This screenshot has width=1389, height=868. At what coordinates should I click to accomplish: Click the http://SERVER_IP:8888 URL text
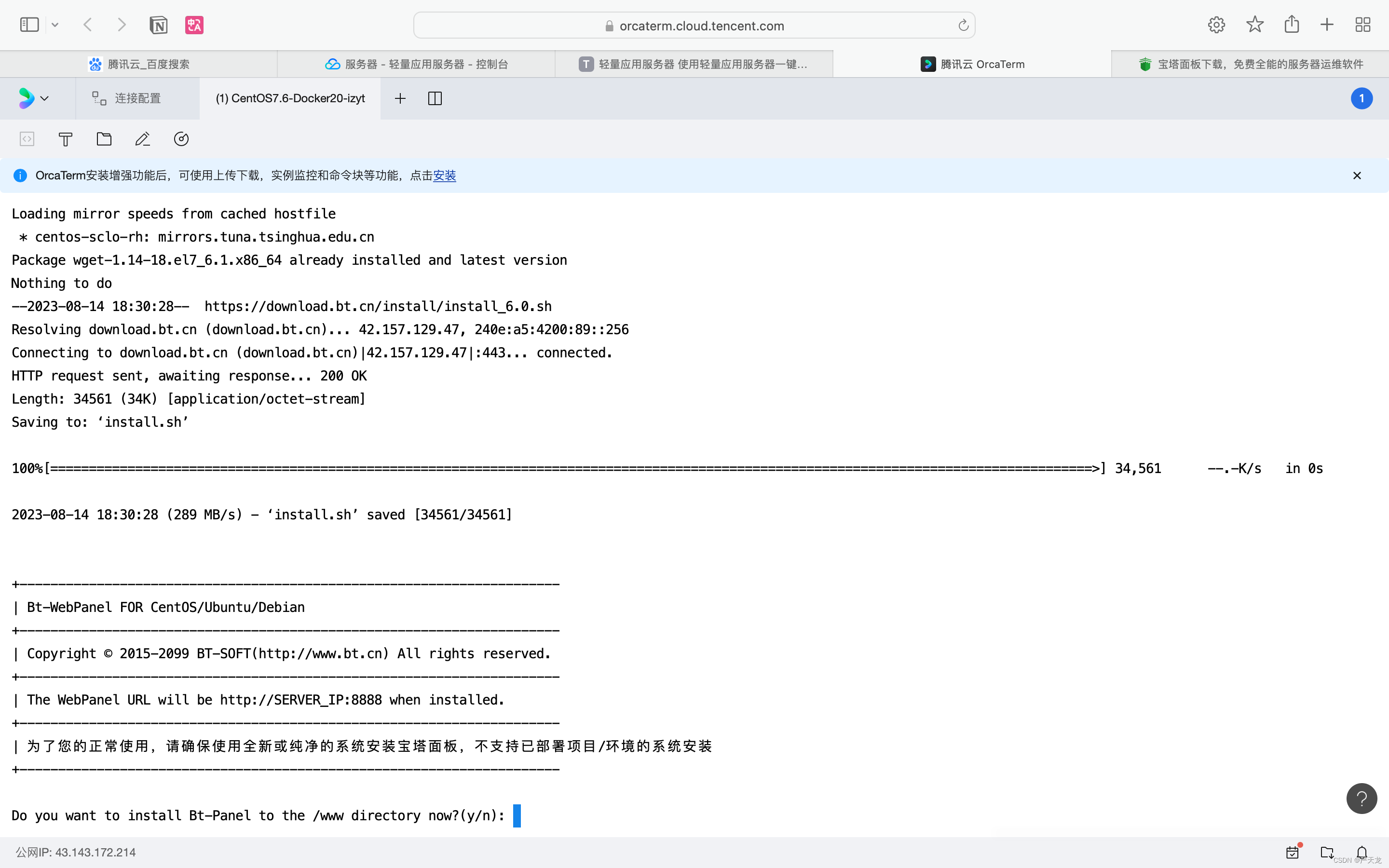tap(301, 700)
